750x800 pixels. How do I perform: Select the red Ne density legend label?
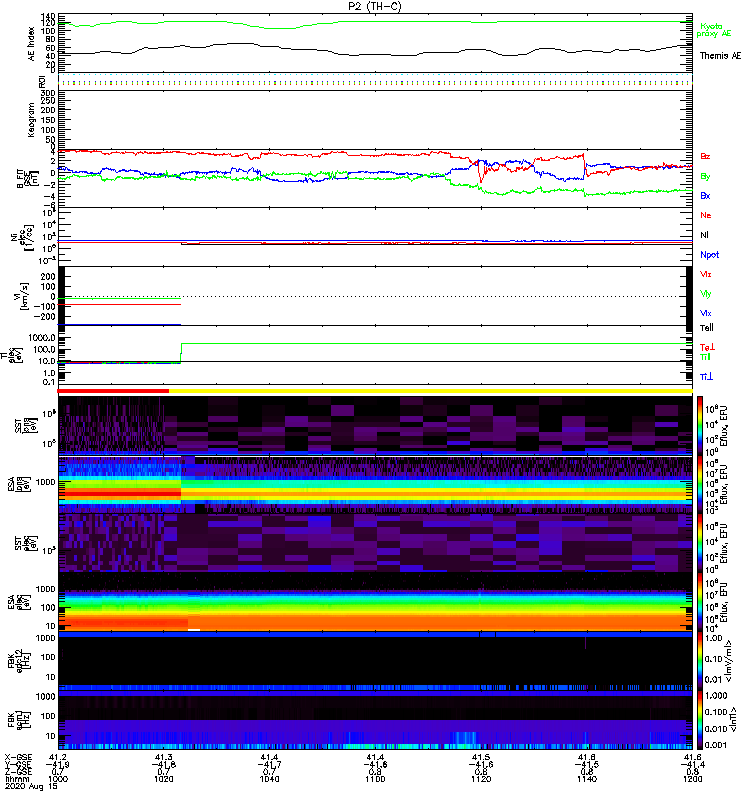click(x=705, y=215)
